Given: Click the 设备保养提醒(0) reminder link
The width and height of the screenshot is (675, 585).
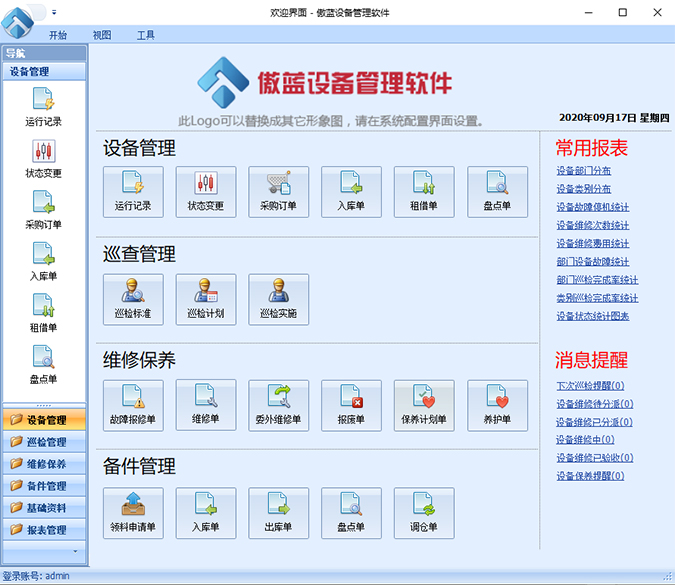Looking at the screenshot, I should tap(590, 476).
